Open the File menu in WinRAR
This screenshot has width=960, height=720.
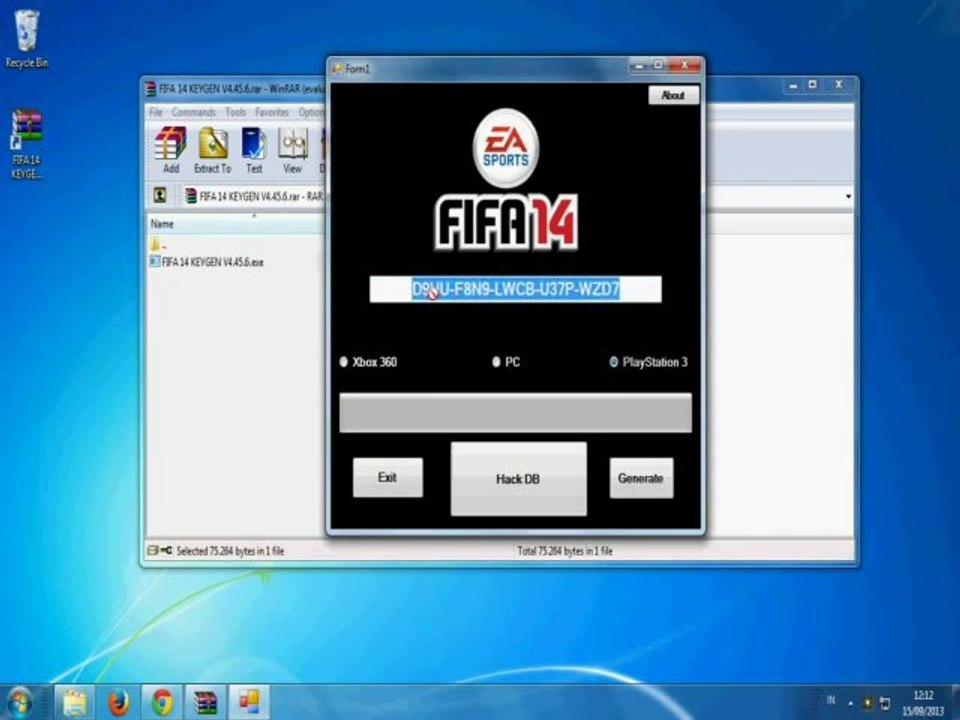156,112
